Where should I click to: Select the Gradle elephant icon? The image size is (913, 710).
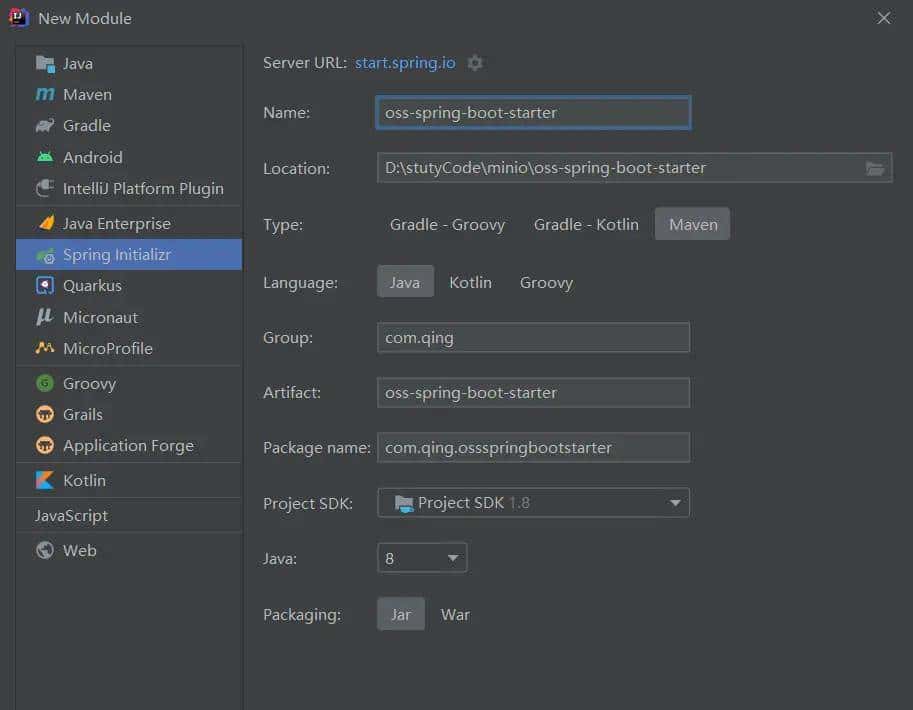(45, 126)
